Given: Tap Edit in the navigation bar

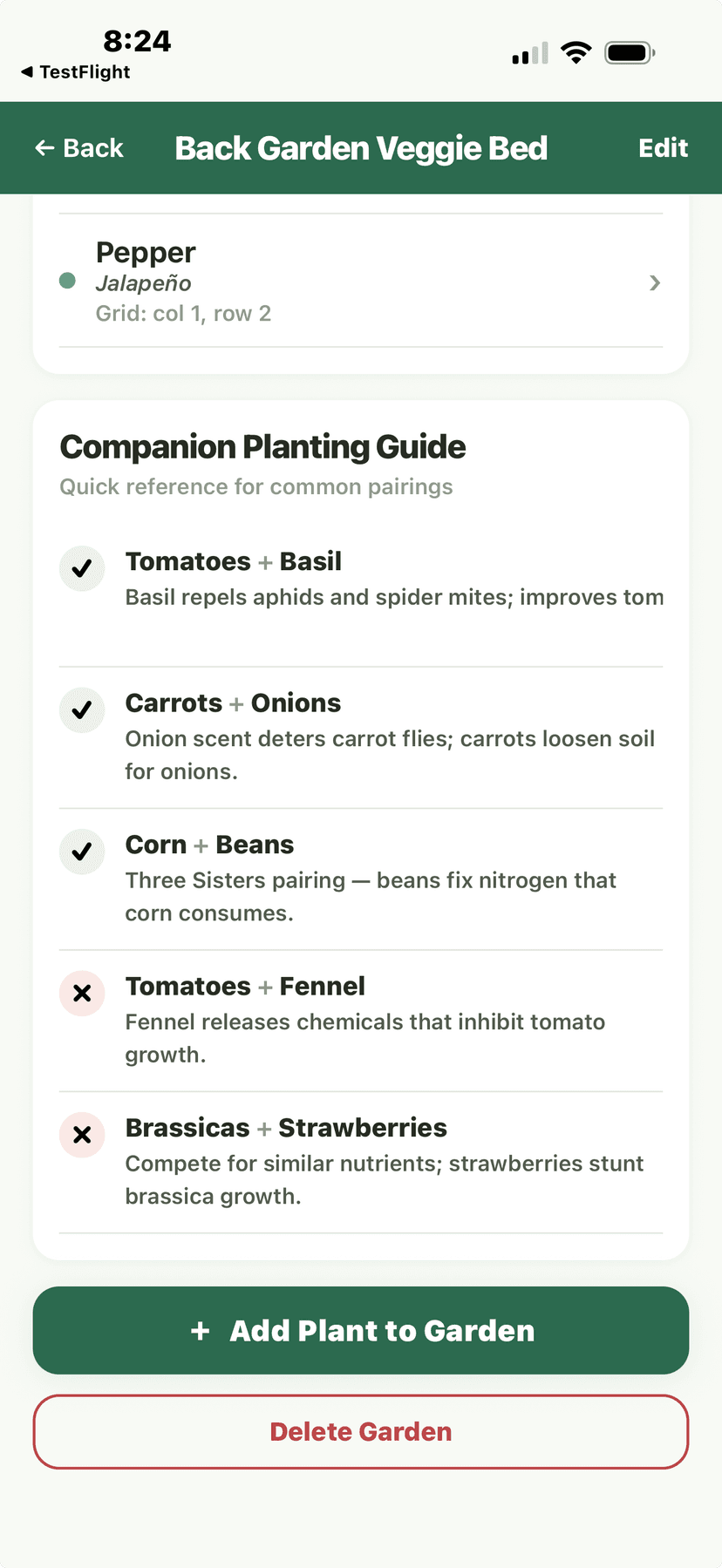Looking at the screenshot, I should [664, 148].
